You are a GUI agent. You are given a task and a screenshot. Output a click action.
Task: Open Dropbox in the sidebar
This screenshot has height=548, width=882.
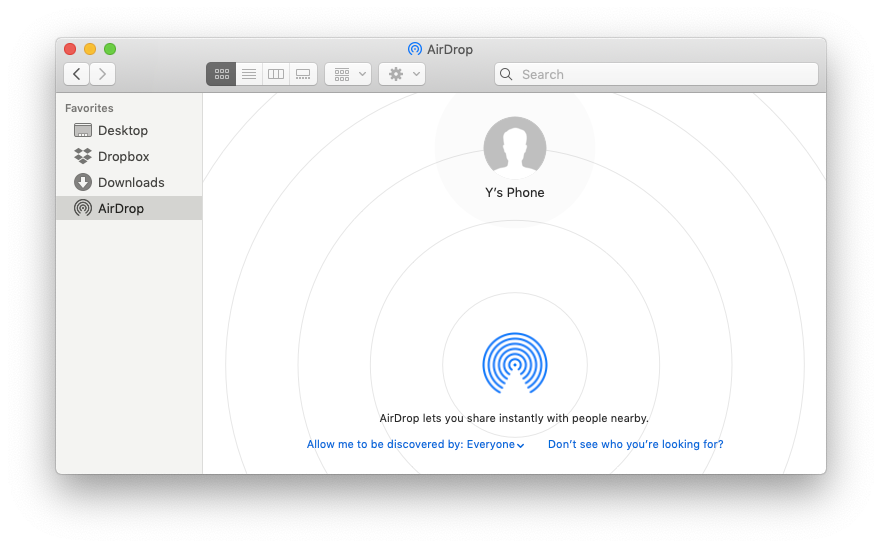click(129, 156)
